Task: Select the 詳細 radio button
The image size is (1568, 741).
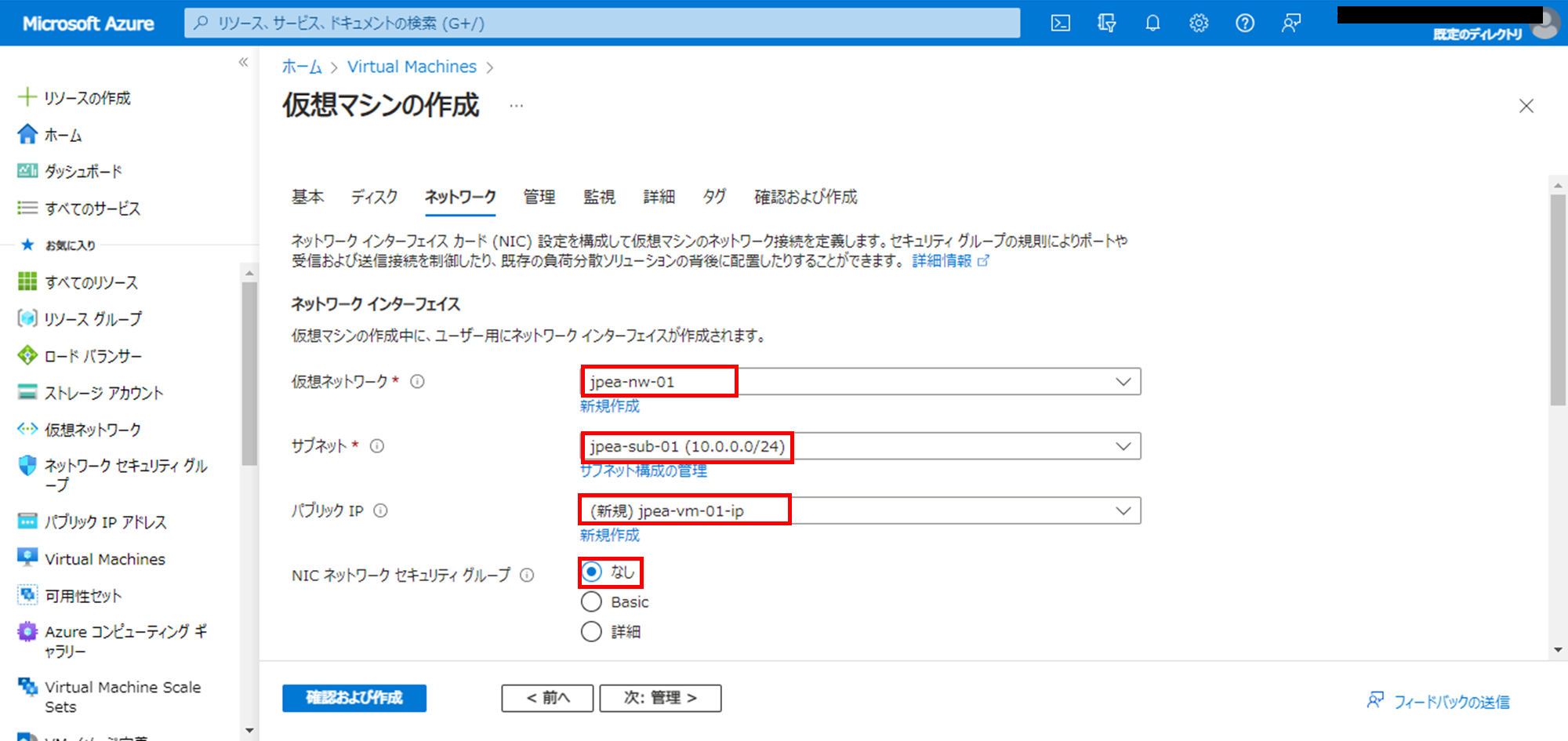Action: click(592, 631)
